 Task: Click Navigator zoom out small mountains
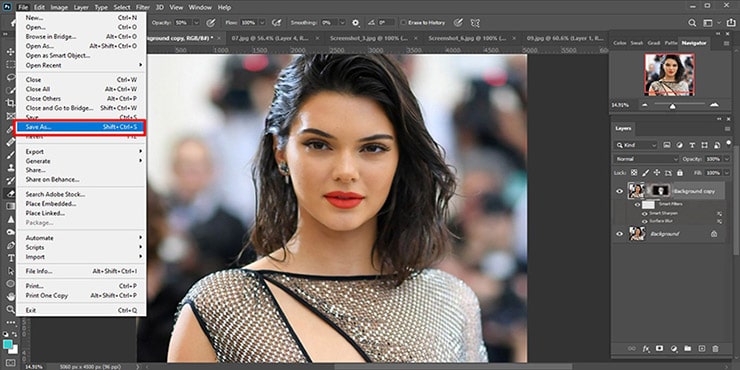pos(644,105)
